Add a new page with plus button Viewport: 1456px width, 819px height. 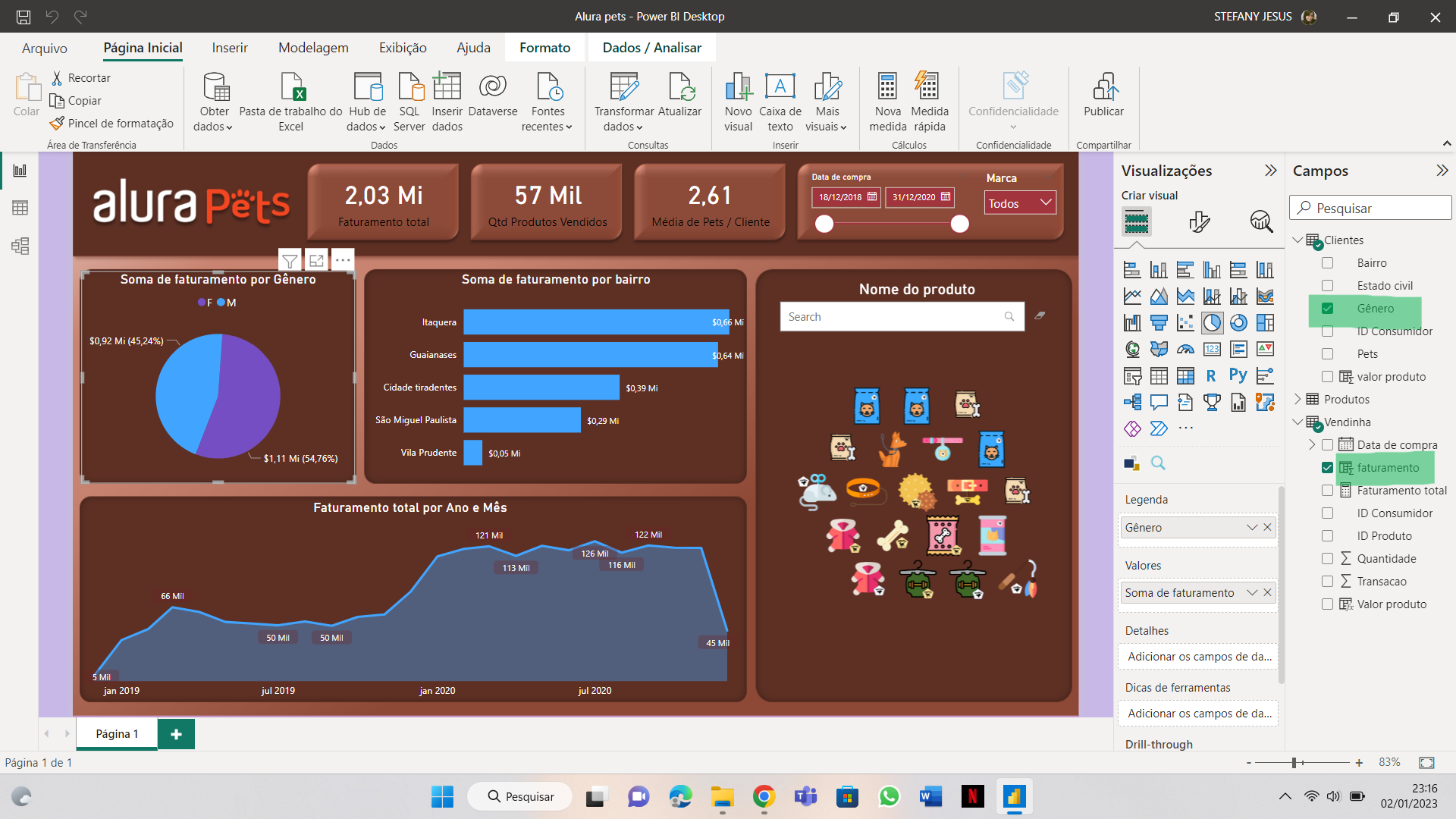(176, 734)
